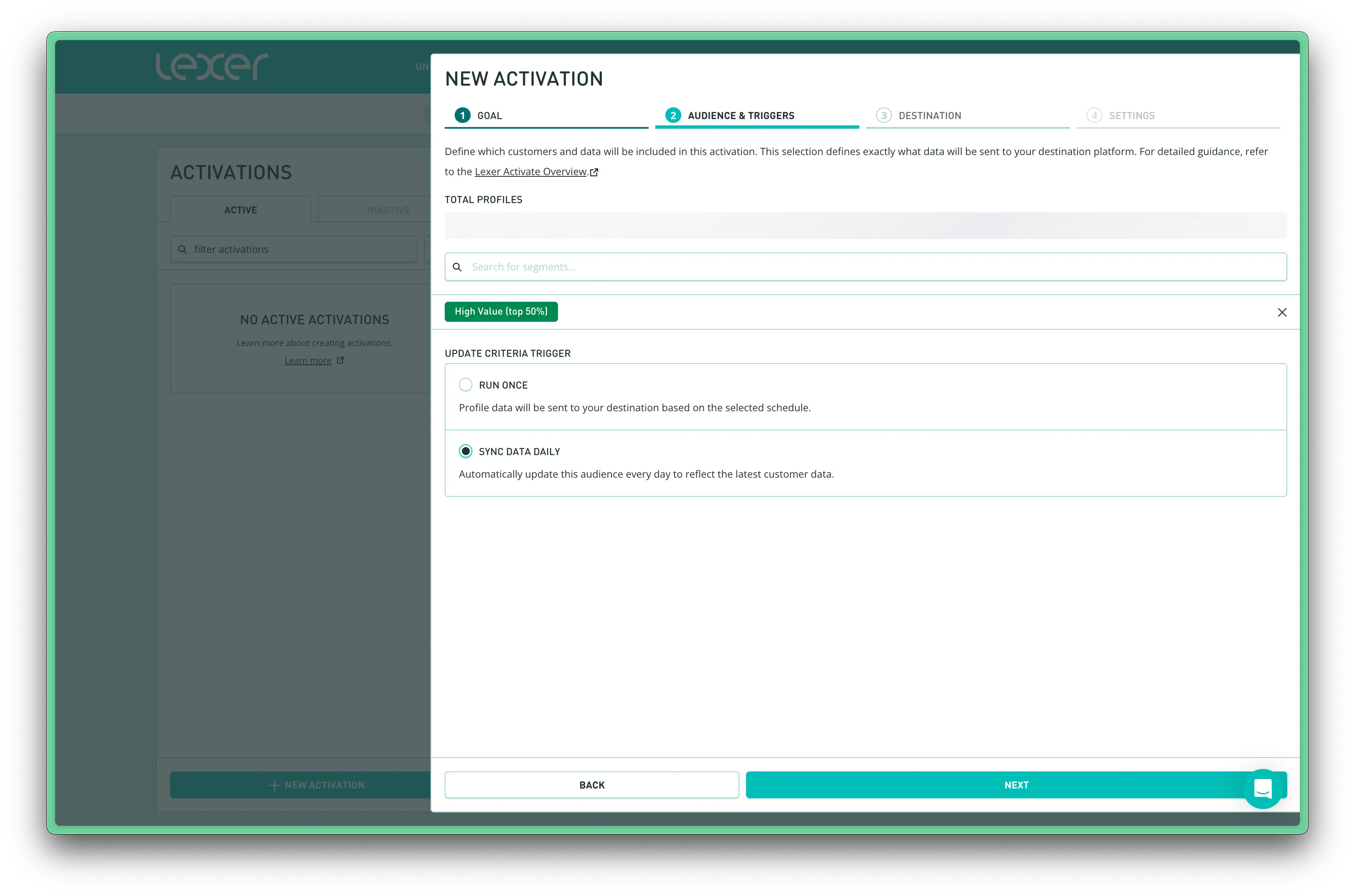This screenshot has width=1355, height=896.
Task: Open the chat support bubble icon
Action: (x=1262, y=789)
